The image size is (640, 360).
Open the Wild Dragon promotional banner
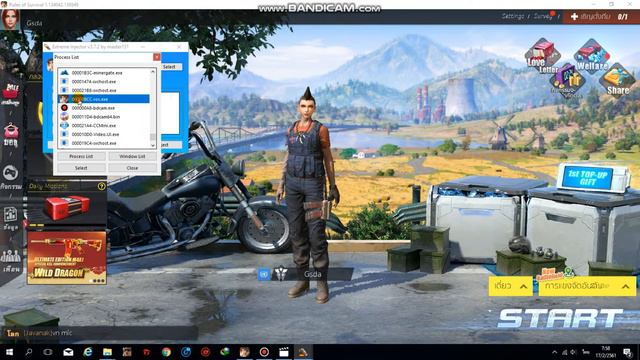coord(67,258)
